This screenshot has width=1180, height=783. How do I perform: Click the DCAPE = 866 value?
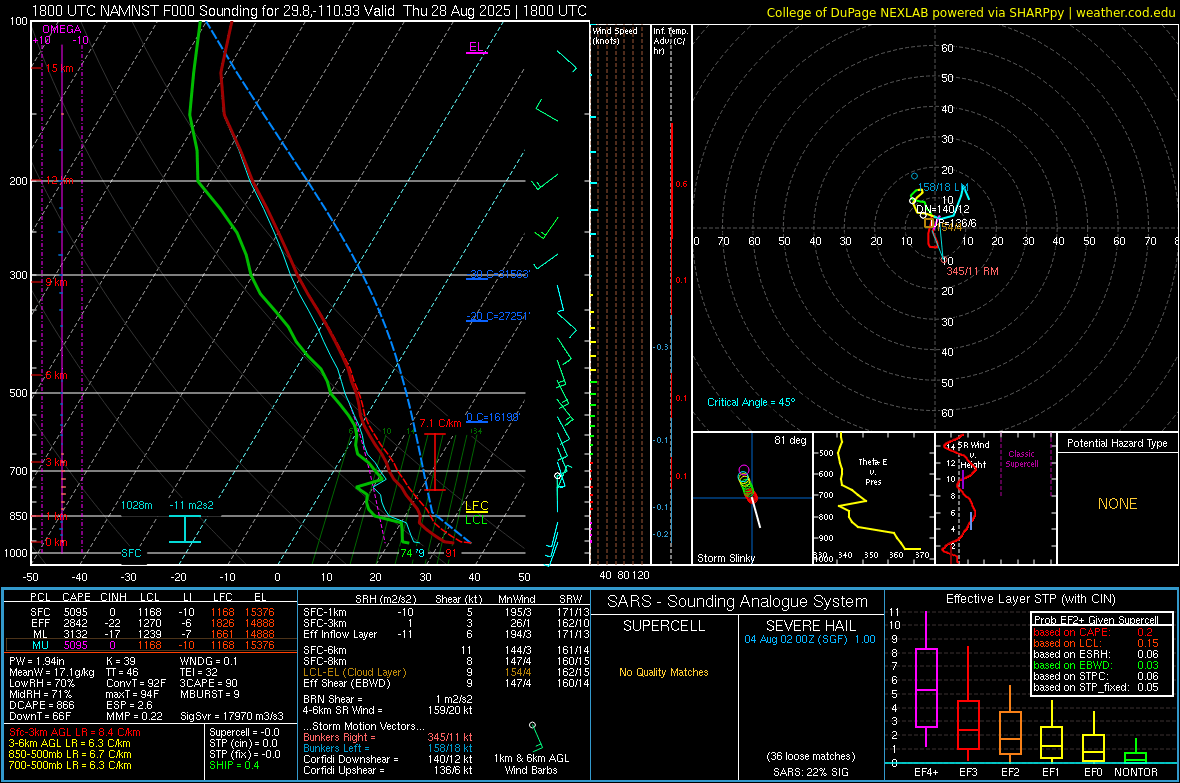41,705
